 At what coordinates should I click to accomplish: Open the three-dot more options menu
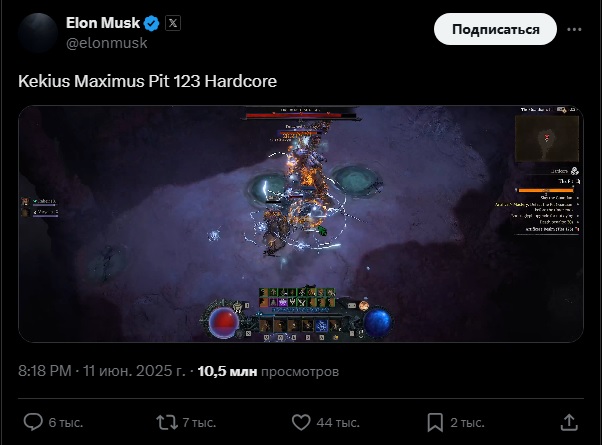coord(574,29)
